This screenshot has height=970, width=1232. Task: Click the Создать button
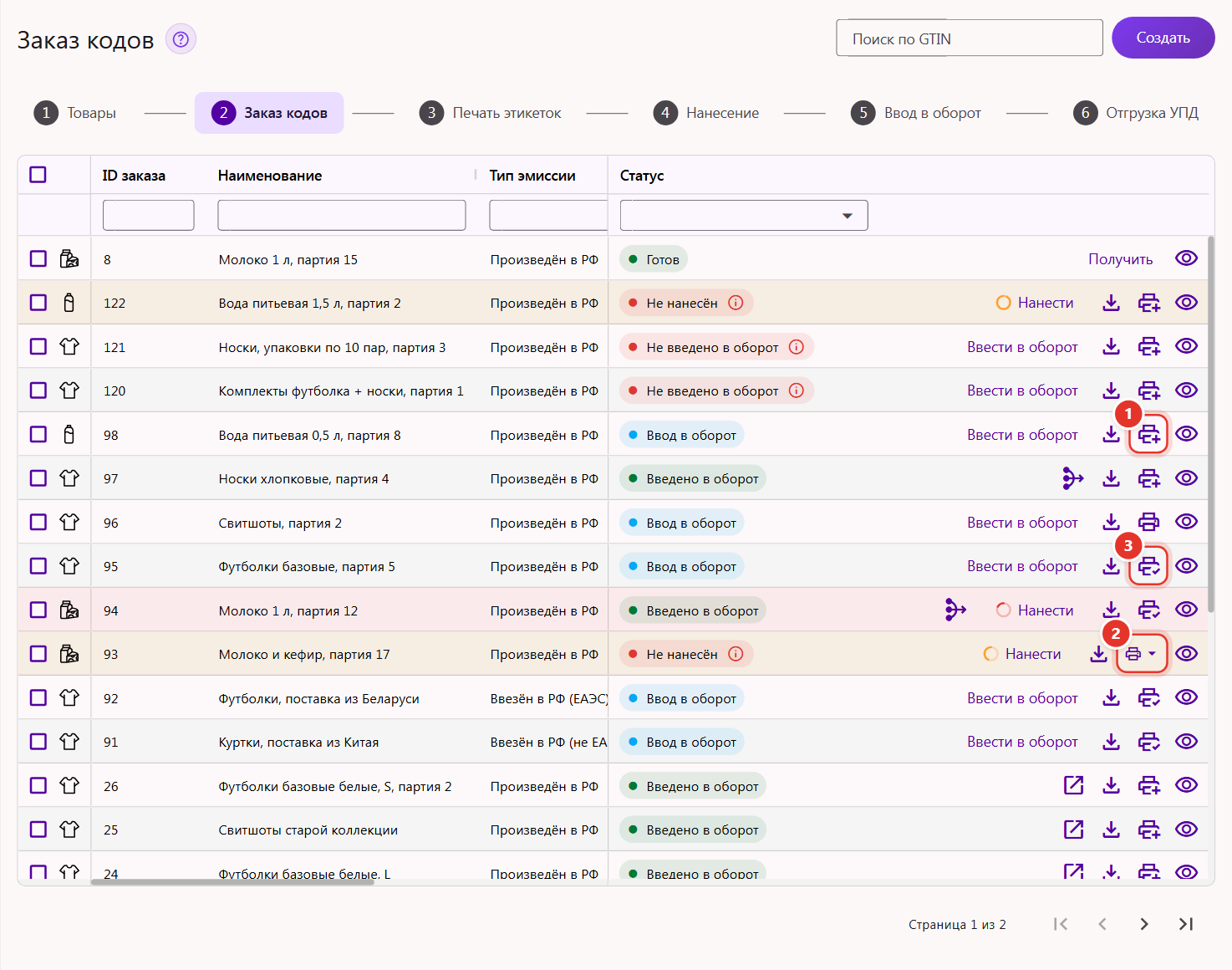pos(1163,38)
